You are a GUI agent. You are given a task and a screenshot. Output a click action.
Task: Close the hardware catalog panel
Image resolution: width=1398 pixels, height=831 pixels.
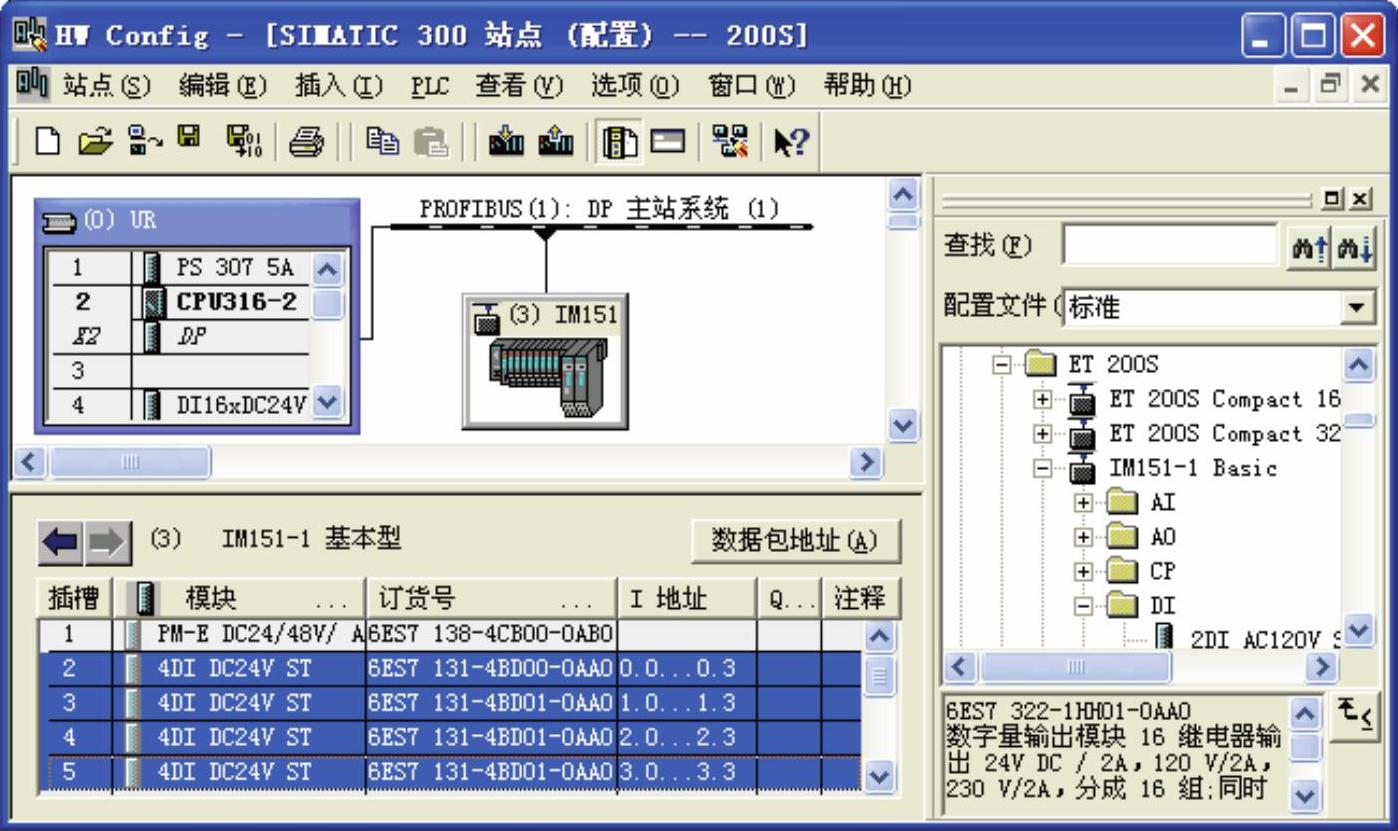[x=1360, y=199]
